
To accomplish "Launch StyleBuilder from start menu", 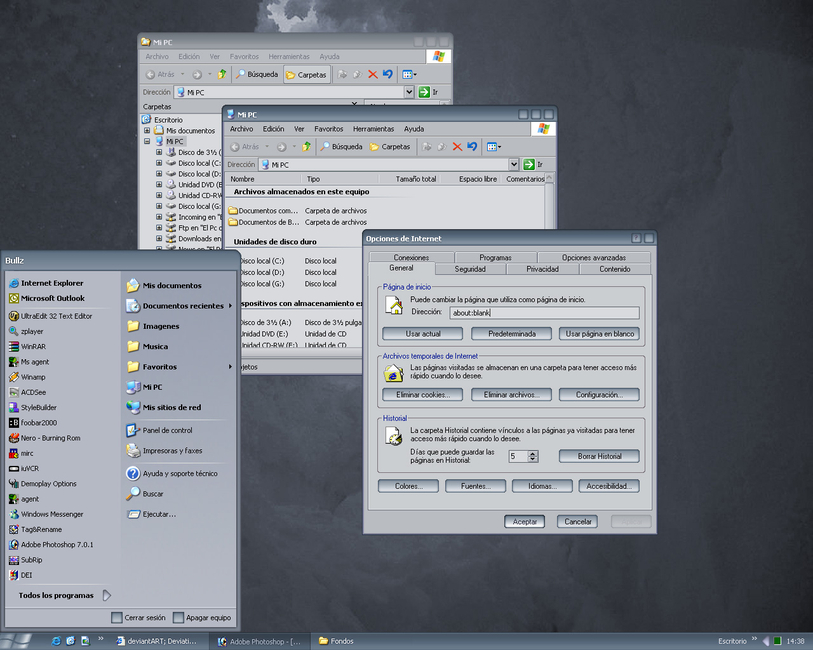I will click(x=33, y=408).
